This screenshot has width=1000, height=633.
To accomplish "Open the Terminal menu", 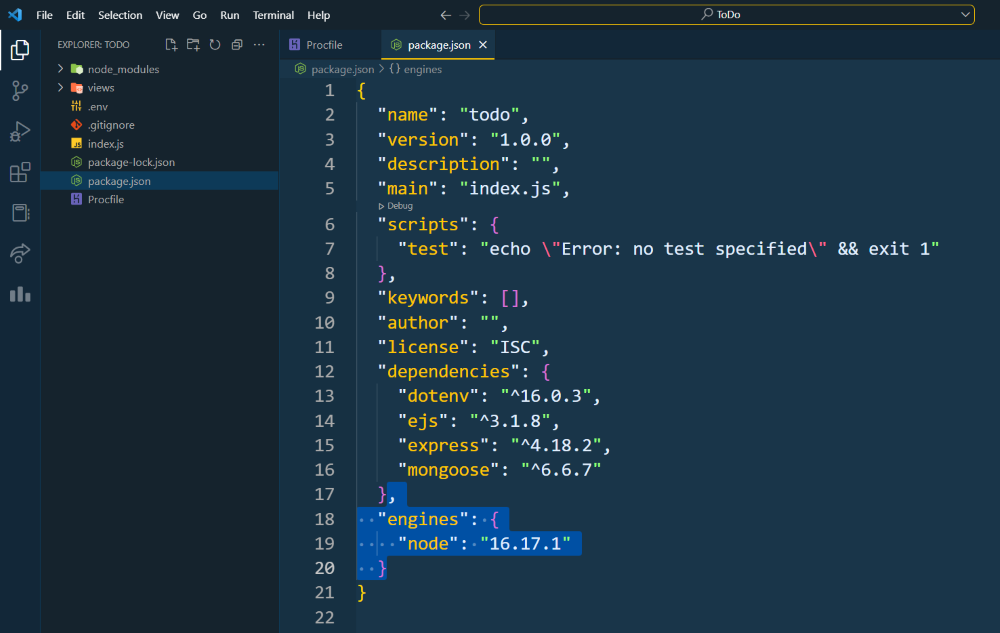I will pos(273,15).
